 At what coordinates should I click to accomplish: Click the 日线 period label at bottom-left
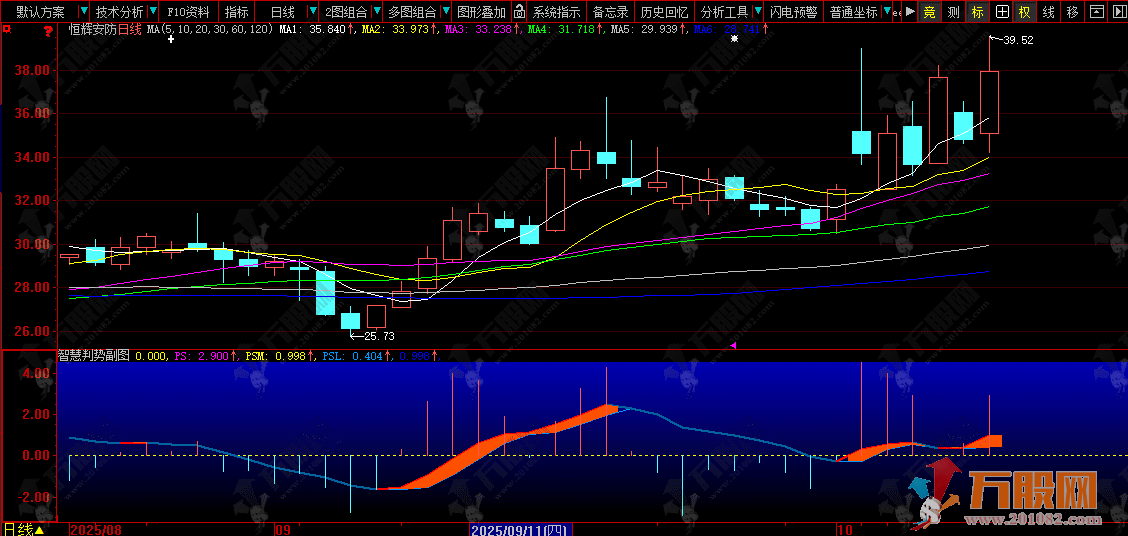pos(18,529)
